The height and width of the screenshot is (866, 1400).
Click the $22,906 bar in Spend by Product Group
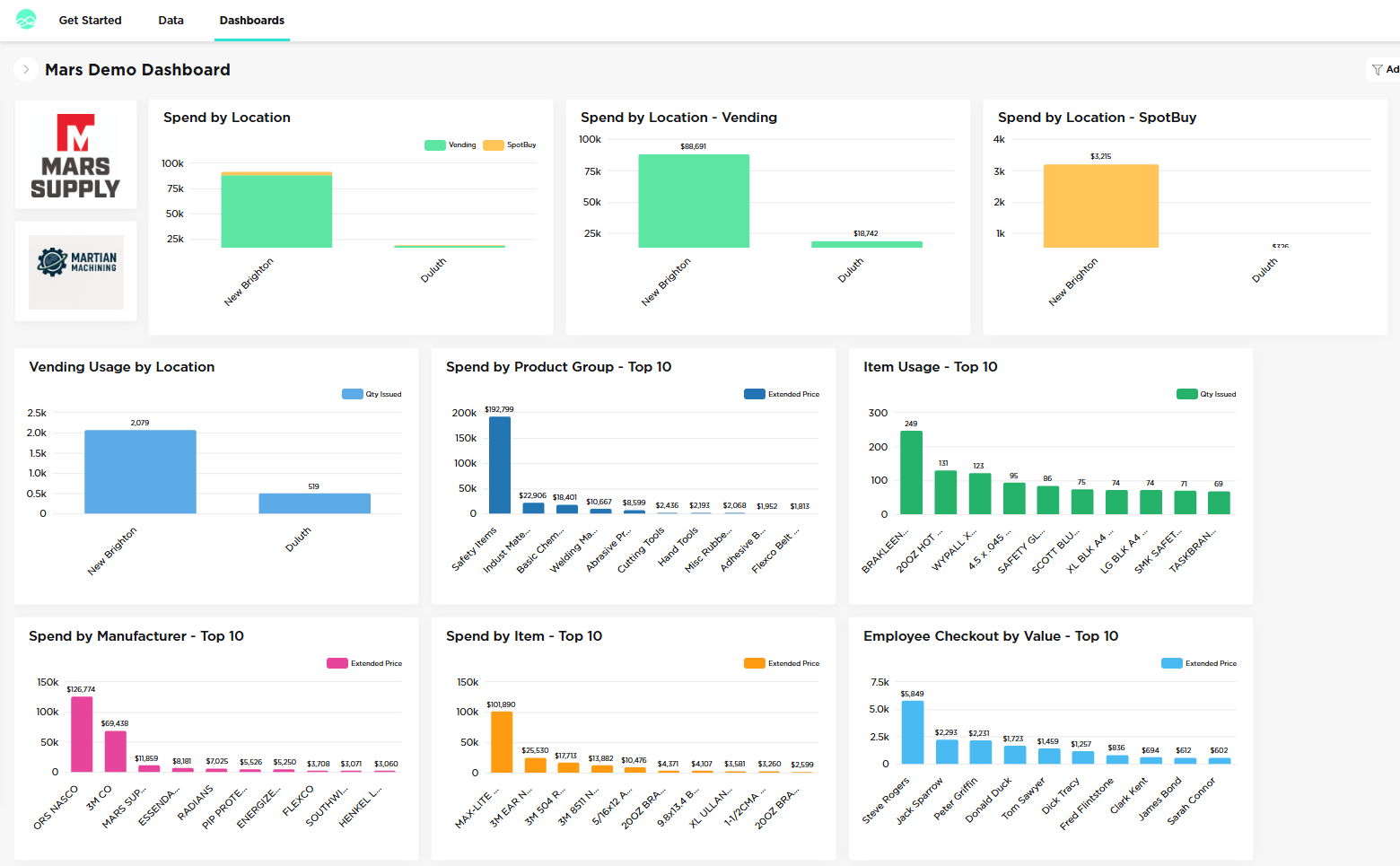click(533, 508)
